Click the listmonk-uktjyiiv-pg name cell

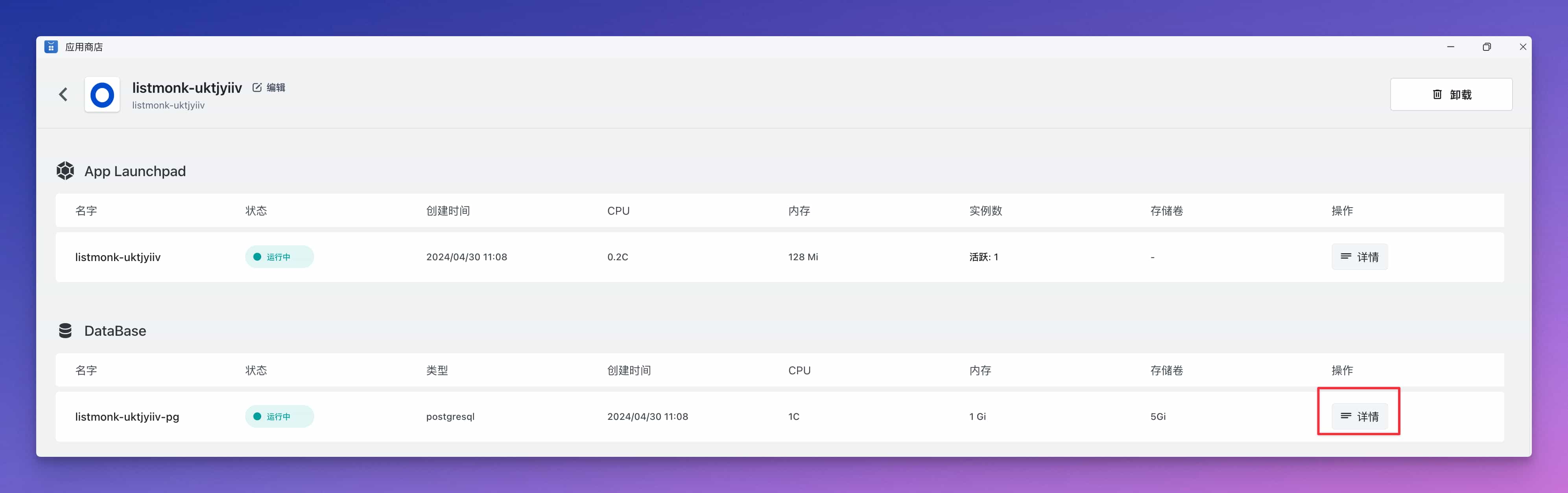tap(127, 416)
